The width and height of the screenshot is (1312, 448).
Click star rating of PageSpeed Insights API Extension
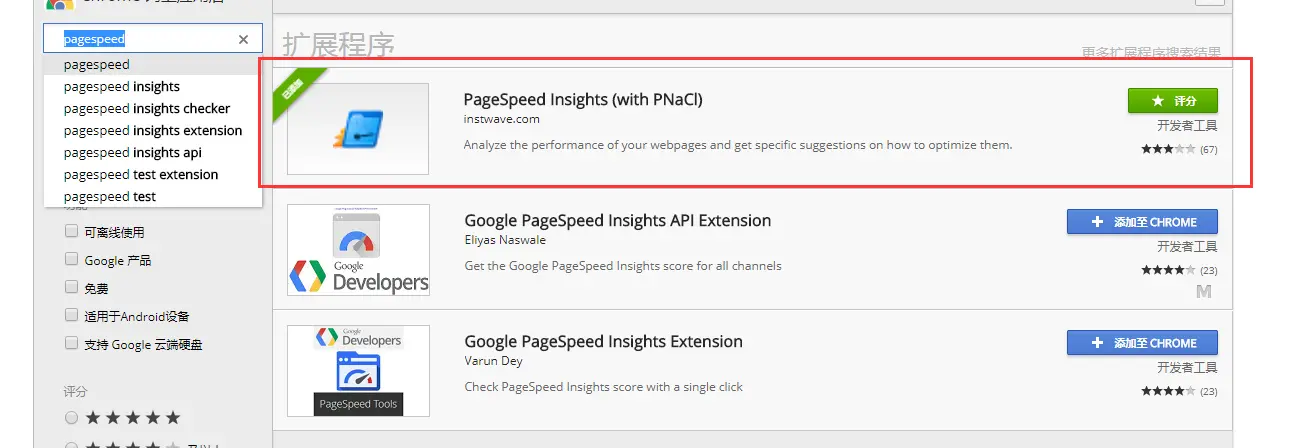click(1168, 270)
